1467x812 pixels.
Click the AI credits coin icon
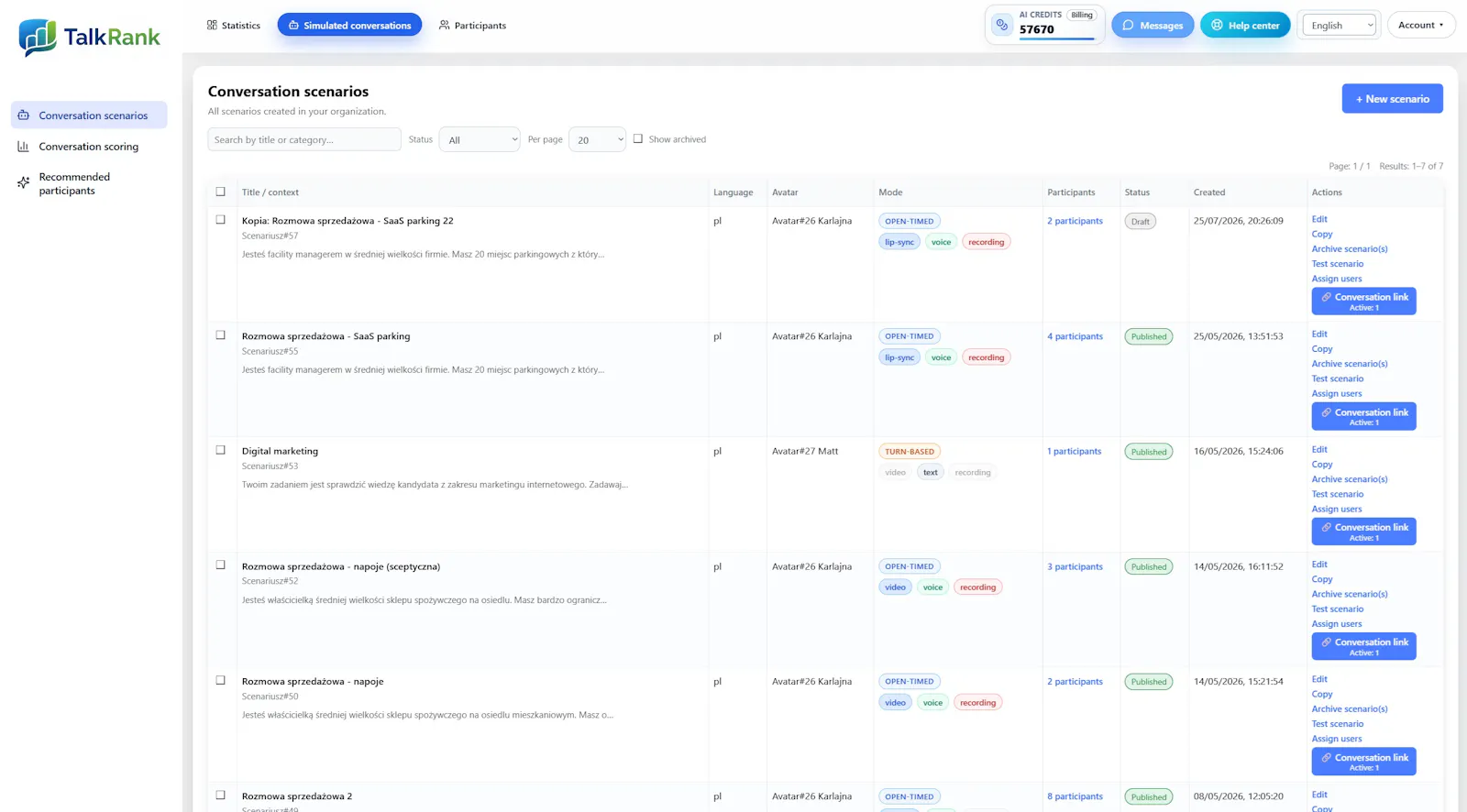pyautogui.click(x=1002, y=25)
